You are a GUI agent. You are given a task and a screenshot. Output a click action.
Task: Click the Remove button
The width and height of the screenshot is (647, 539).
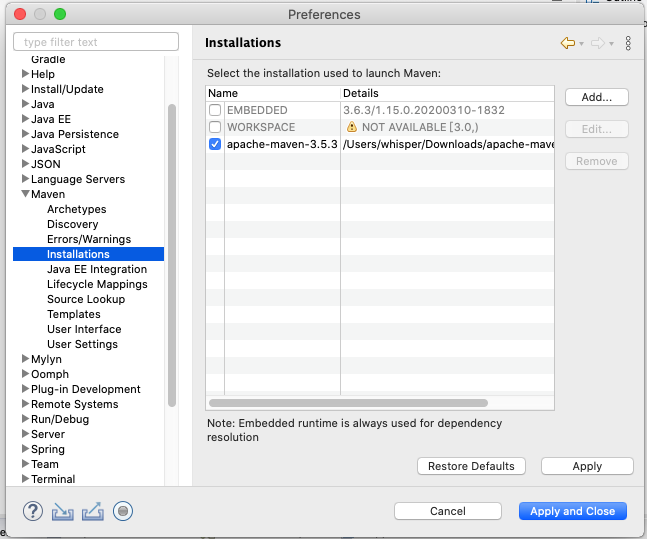pos(597,161)
